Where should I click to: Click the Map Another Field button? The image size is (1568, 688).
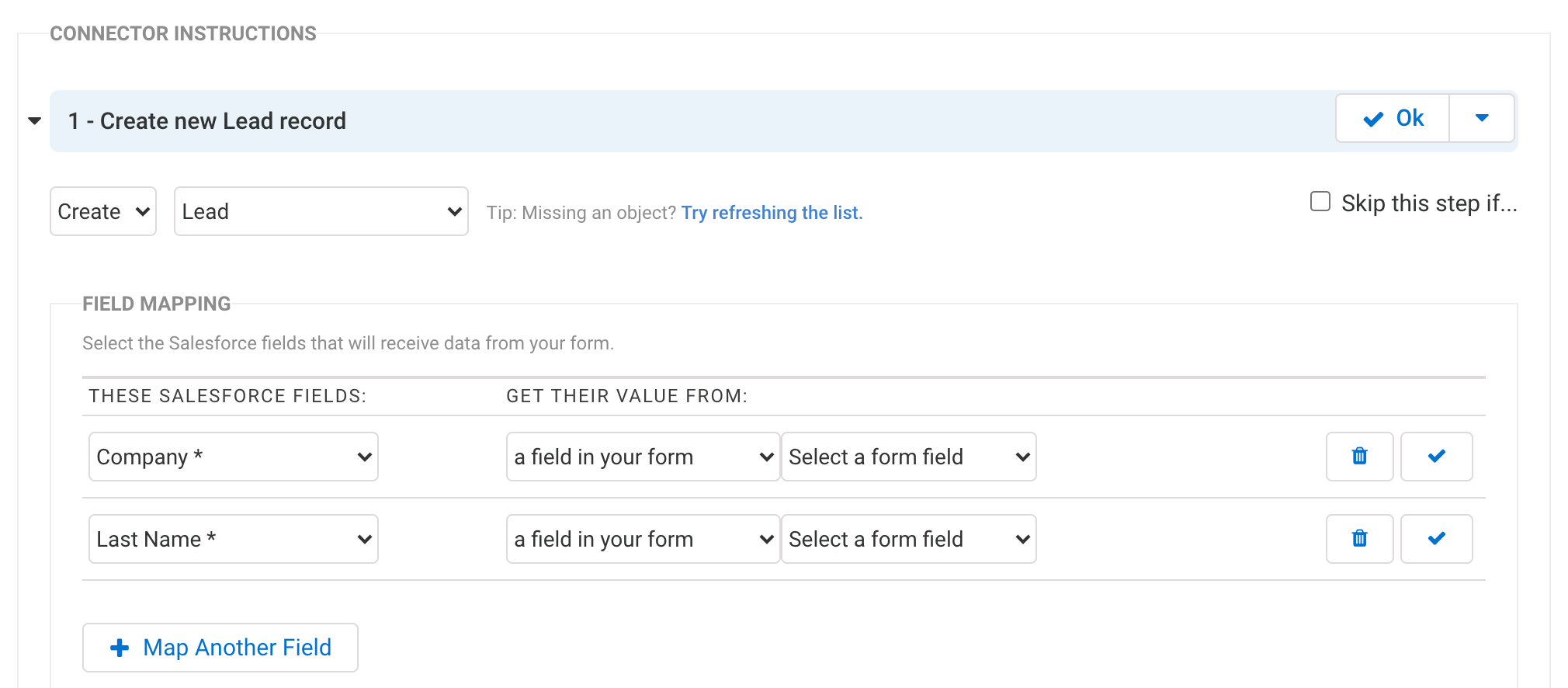pos(220,648)
